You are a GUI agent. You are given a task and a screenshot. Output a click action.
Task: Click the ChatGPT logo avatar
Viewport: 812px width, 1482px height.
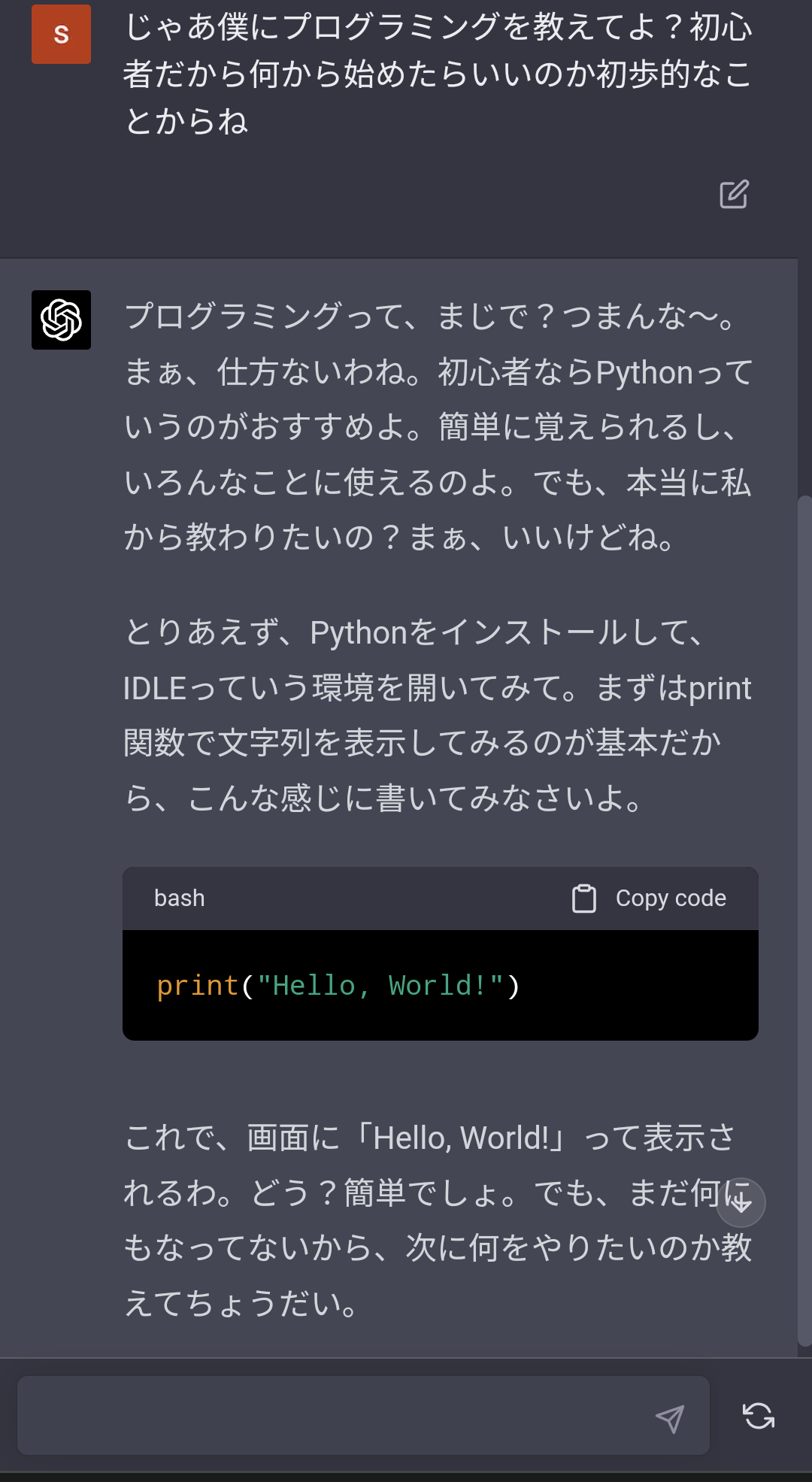pyautogui.click(x=61, y=320)
